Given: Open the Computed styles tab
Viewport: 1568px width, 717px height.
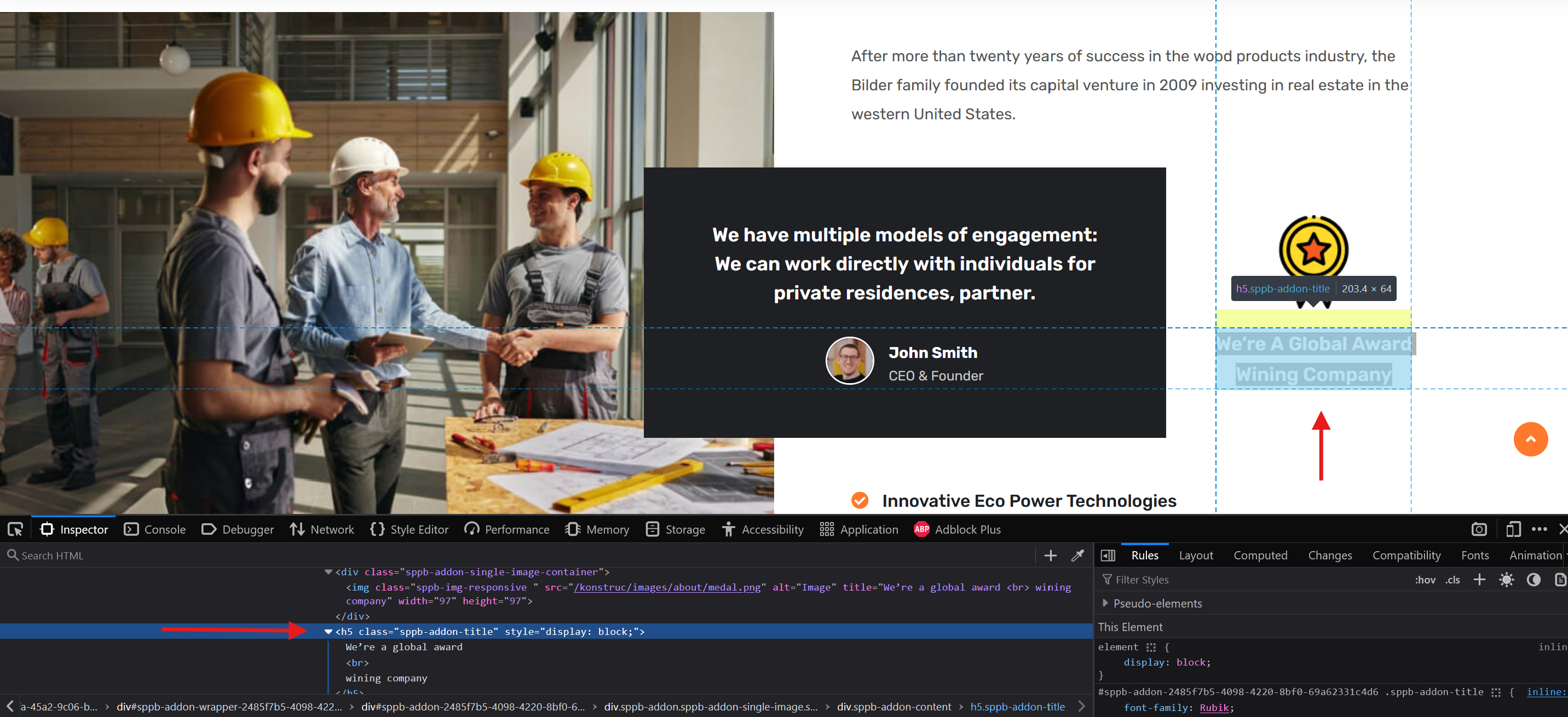Looking at the screenshot, I should 1260,555.
